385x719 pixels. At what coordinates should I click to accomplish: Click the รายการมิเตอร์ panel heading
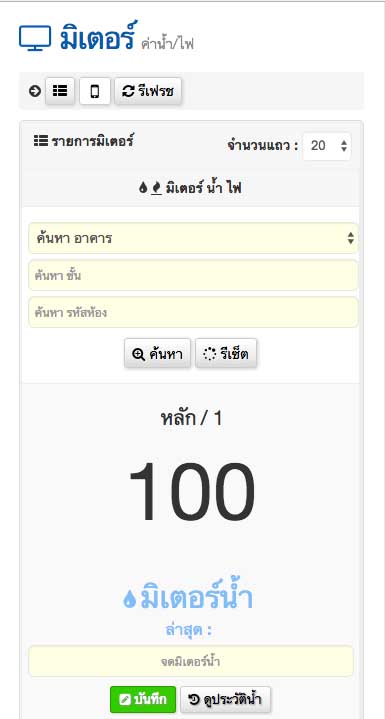point(83,141)
